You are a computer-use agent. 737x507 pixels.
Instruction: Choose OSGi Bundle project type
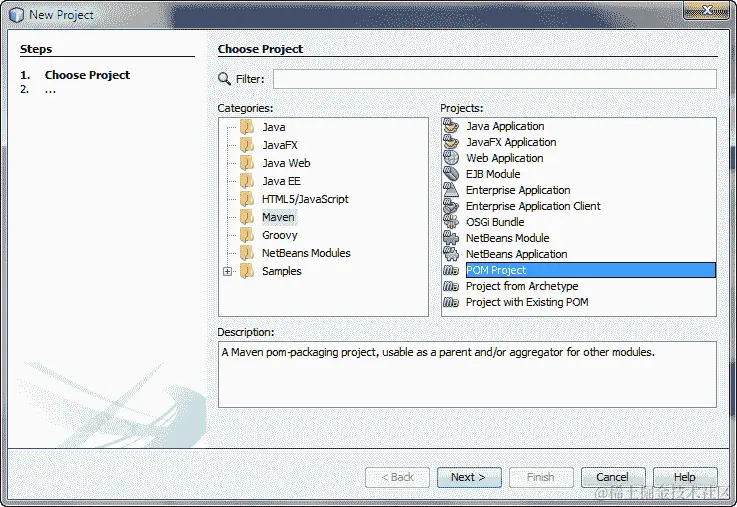pos(494,222)
